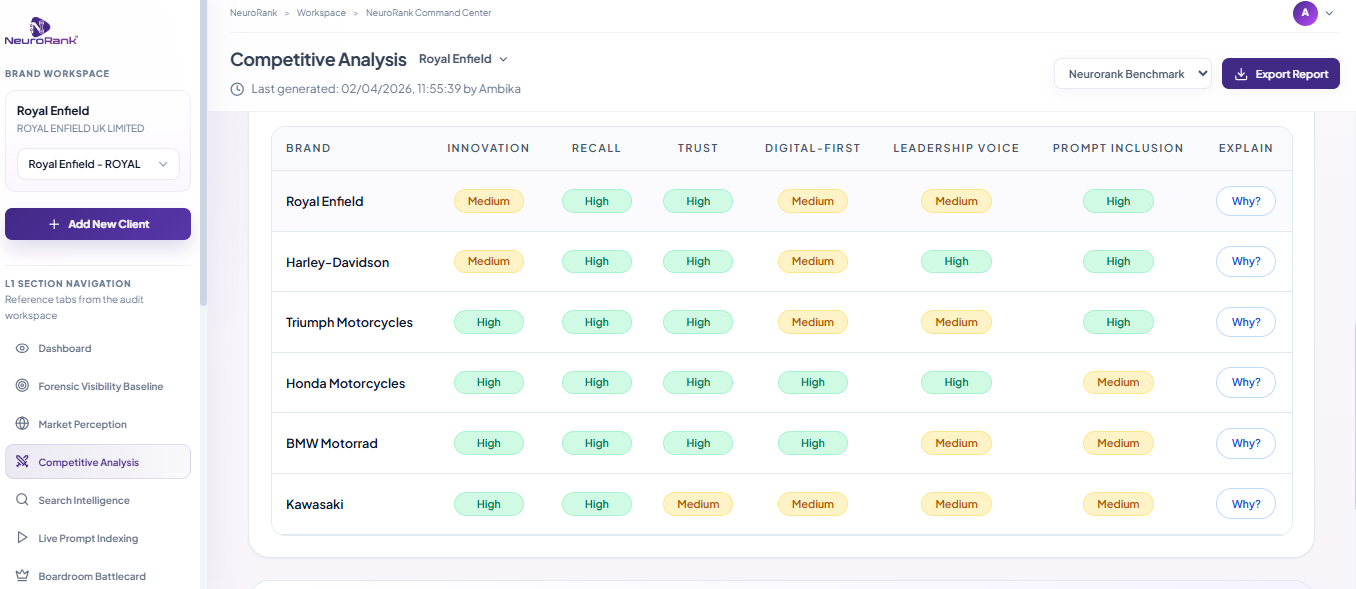Click Why? for Royal Enfield
1356x589 pixels.
click(1246, 201)
